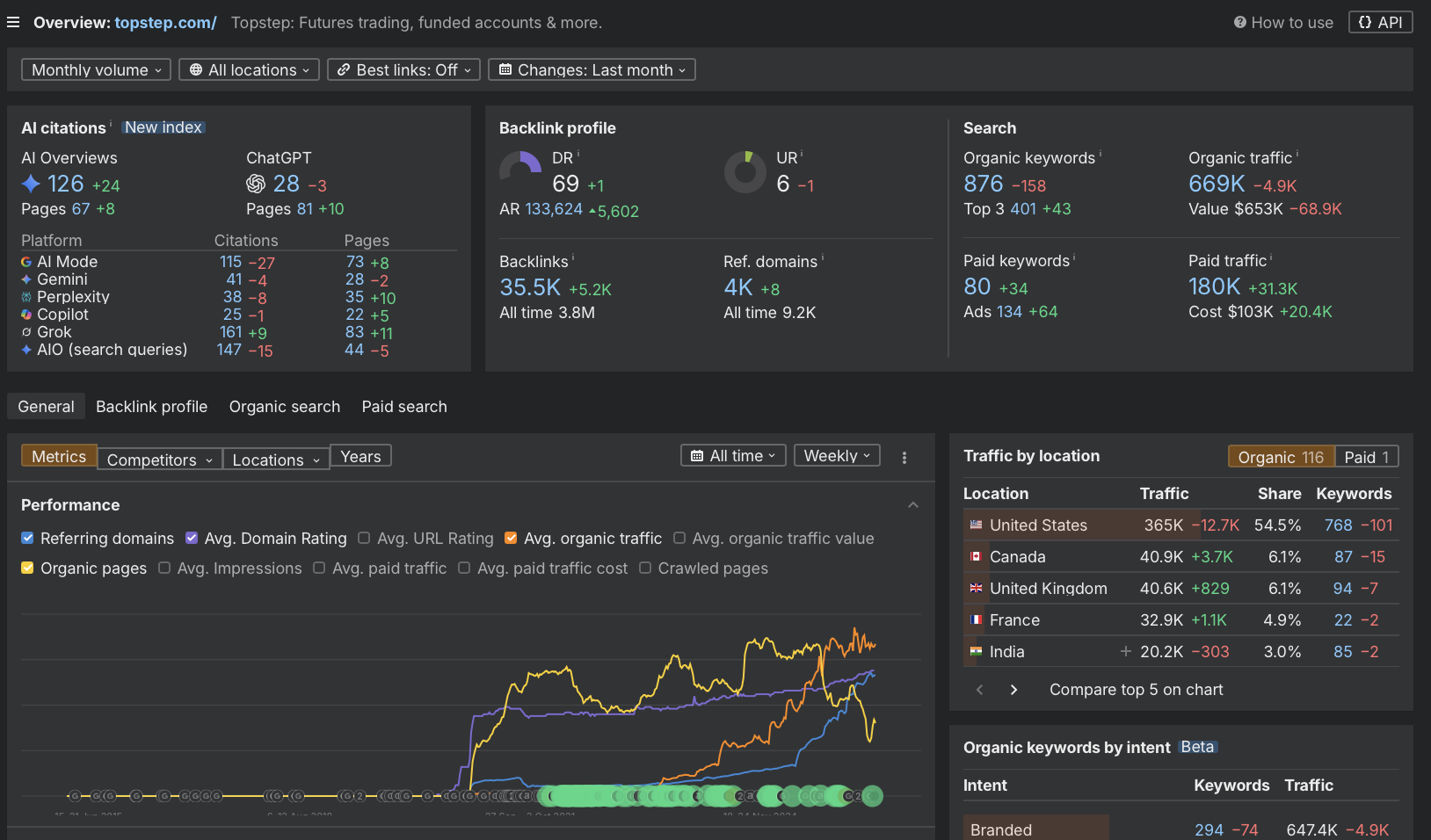Viewport: 1431px width, 840px height.
Task: Click the Canada flag icon
Action: 976,556
